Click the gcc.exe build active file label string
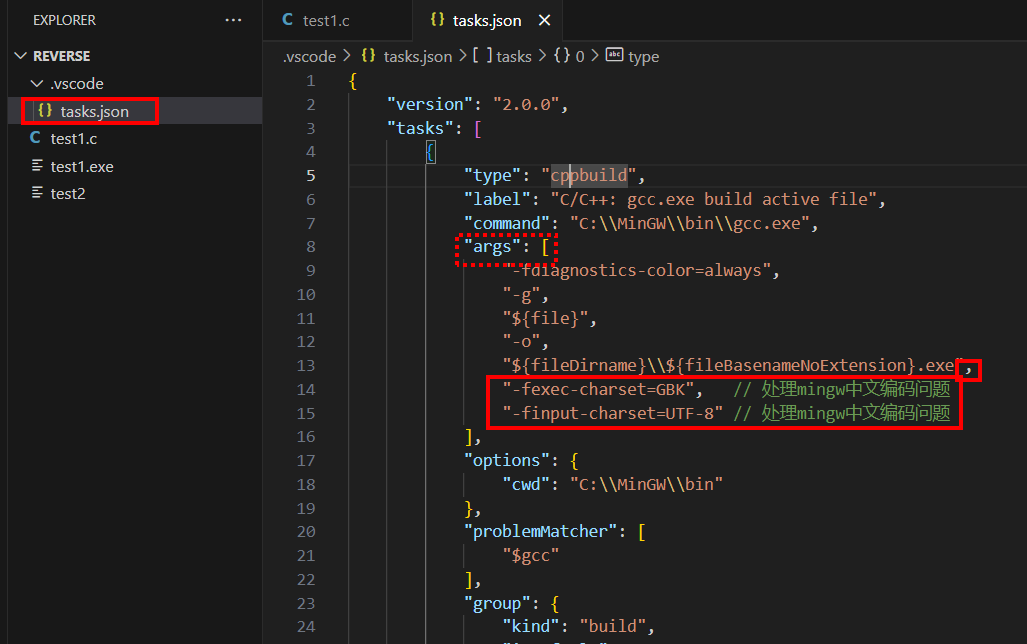Screen dimensions: 1027x644 coord(714,199)
